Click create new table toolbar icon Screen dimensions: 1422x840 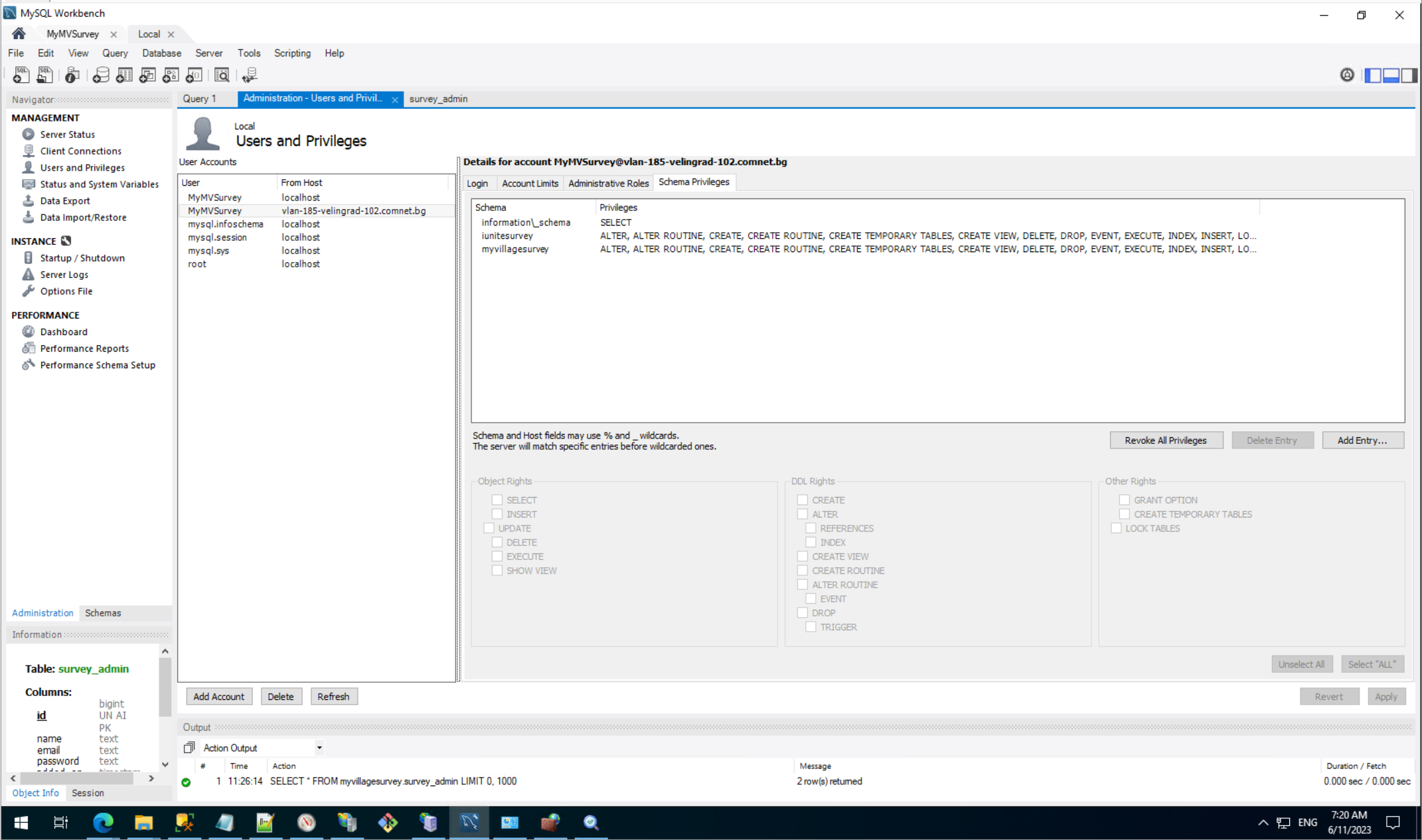(124, 75)
